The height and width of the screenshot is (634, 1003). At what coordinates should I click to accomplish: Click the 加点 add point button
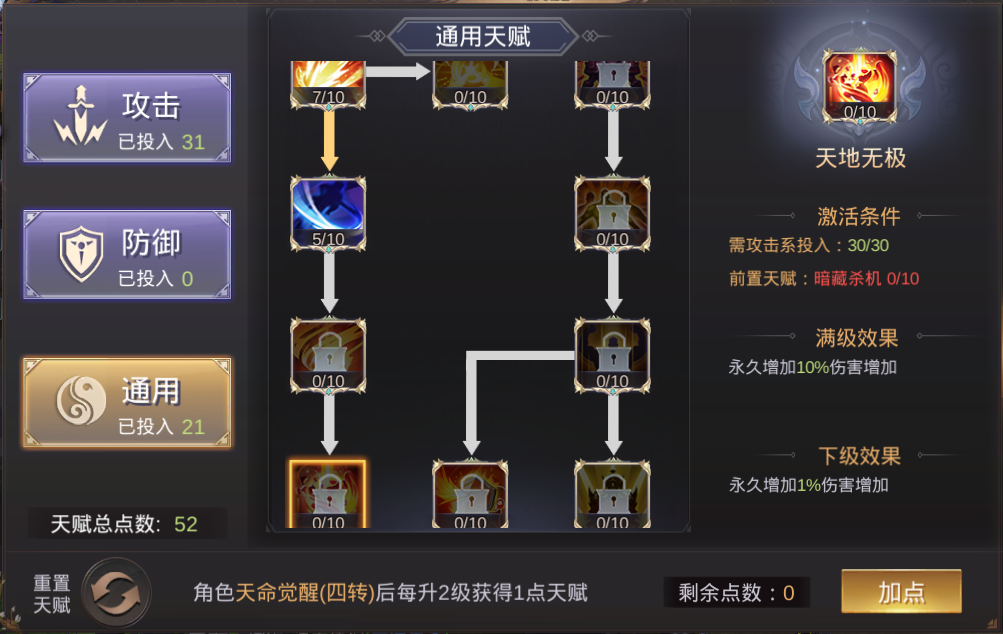[x=901, y=592]
